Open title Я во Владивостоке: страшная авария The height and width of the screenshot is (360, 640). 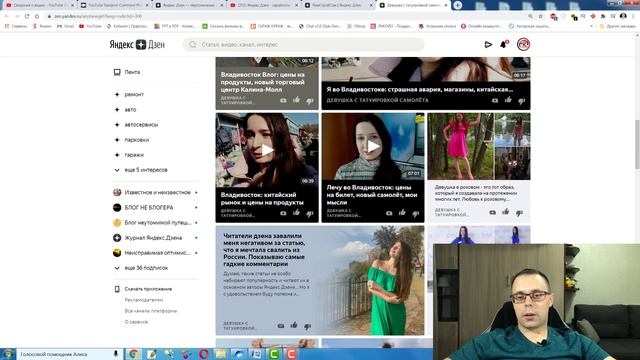pos(420,89)
